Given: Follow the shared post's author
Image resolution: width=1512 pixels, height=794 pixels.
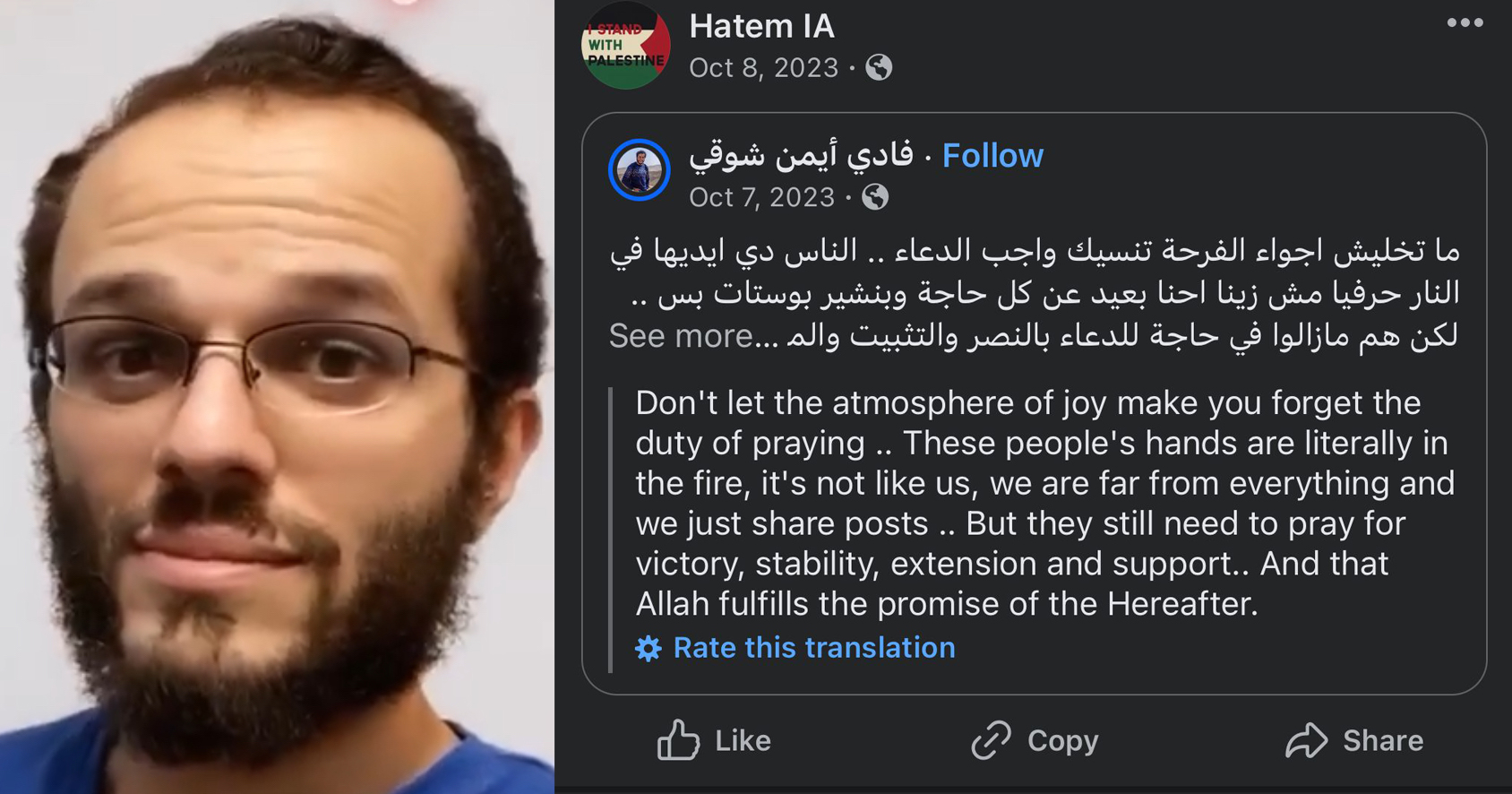Looking at the screenshot, I should 992,156.
